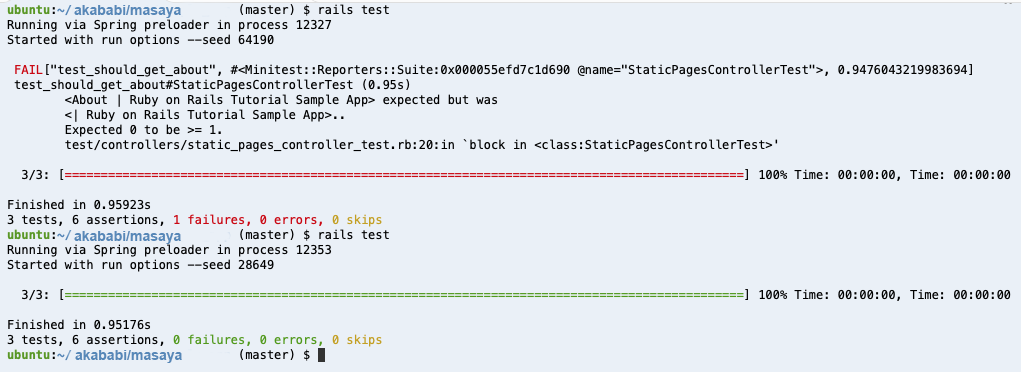Click the test_should_get_about#StaticPagesControllerTest line
Viewport: 1021px width, 372px height.
[x=212, y=85]
